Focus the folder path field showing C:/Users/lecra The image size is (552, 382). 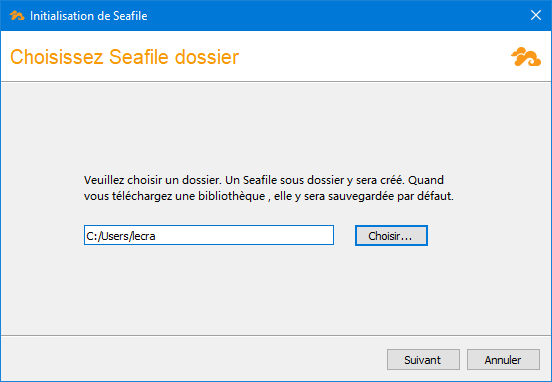coord(209,235)
